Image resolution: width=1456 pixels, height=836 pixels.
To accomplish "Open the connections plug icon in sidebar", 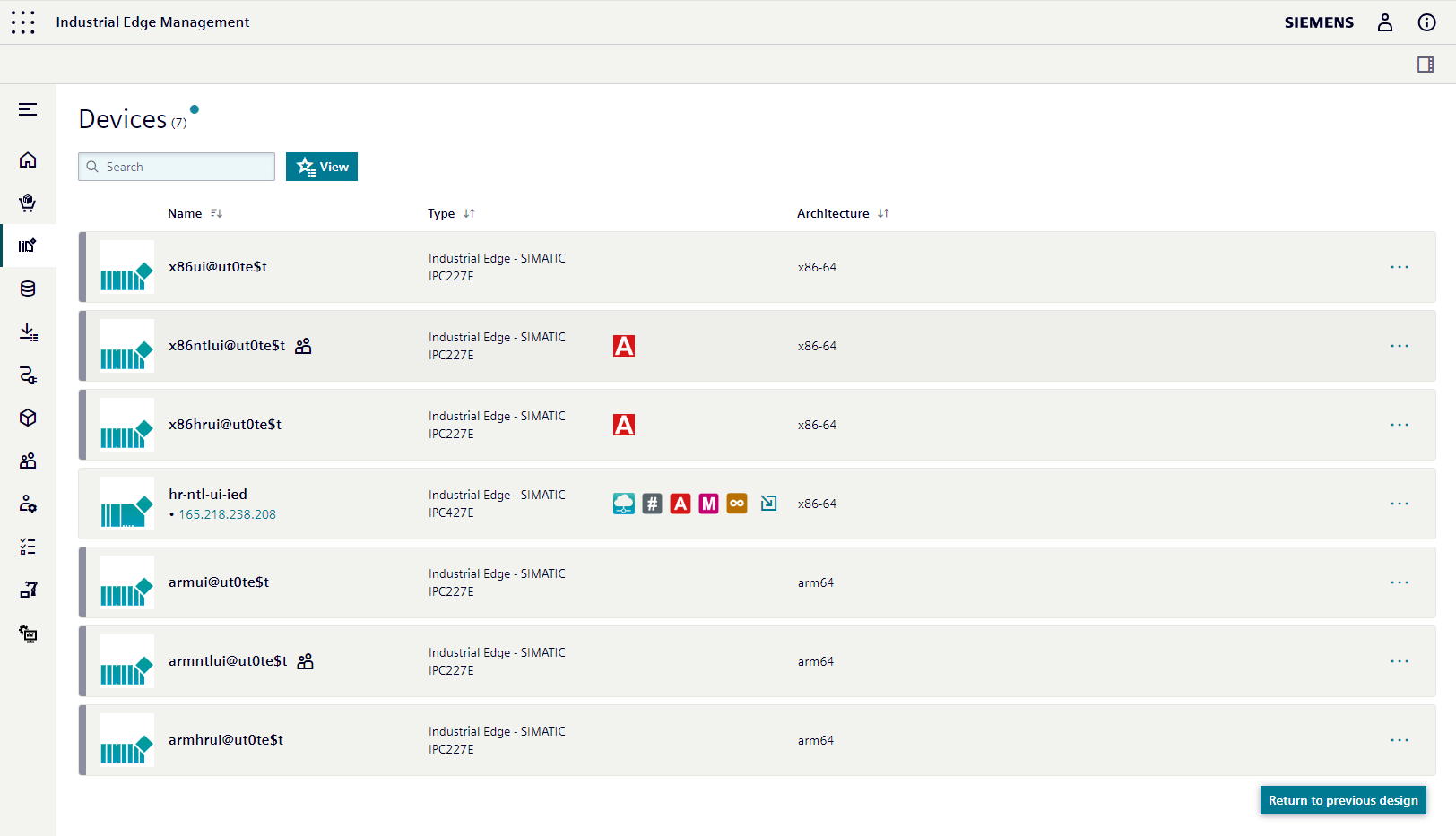I will pos(28,375).
